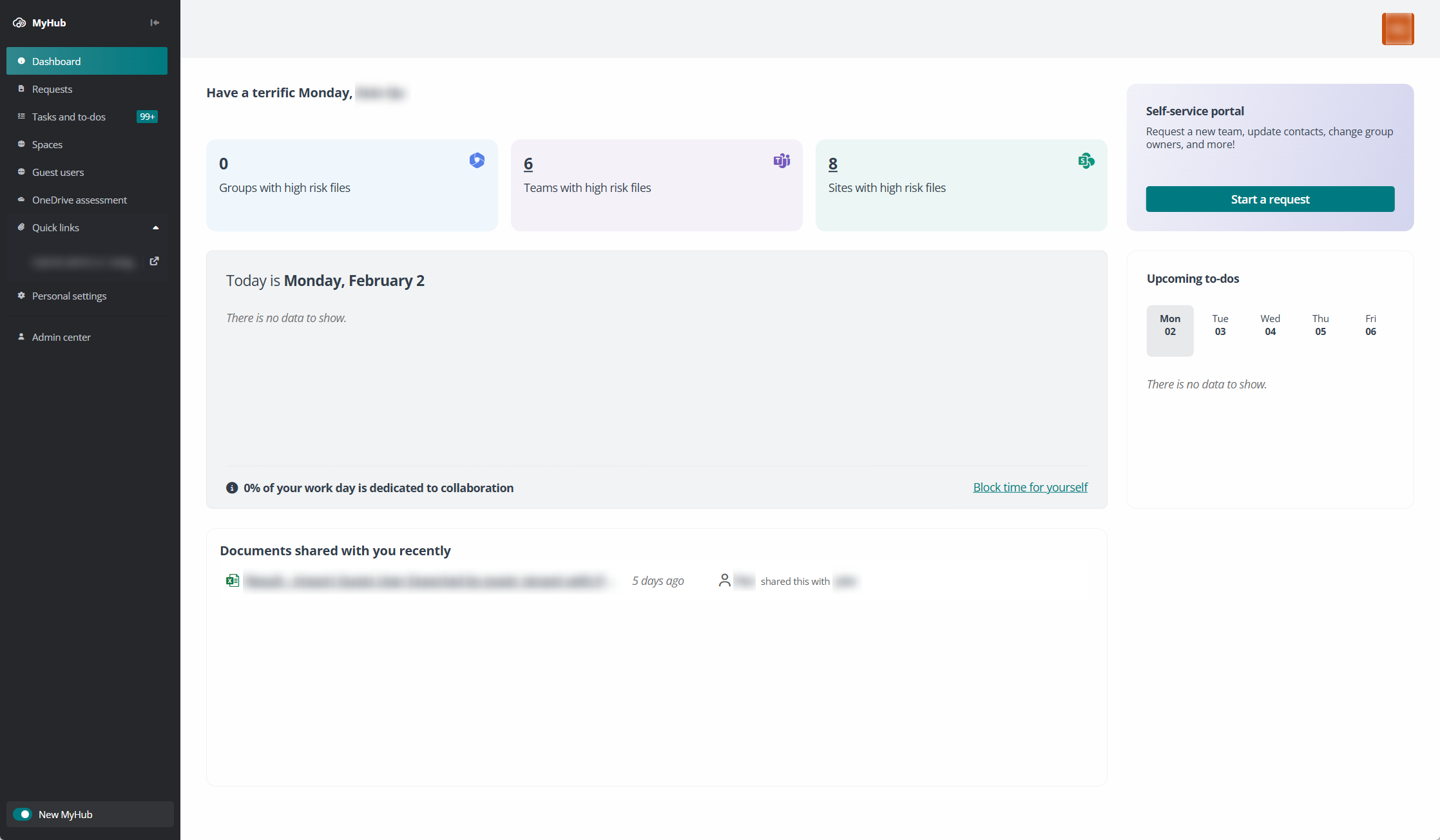Open the 8 Sites high risk count

832,164
